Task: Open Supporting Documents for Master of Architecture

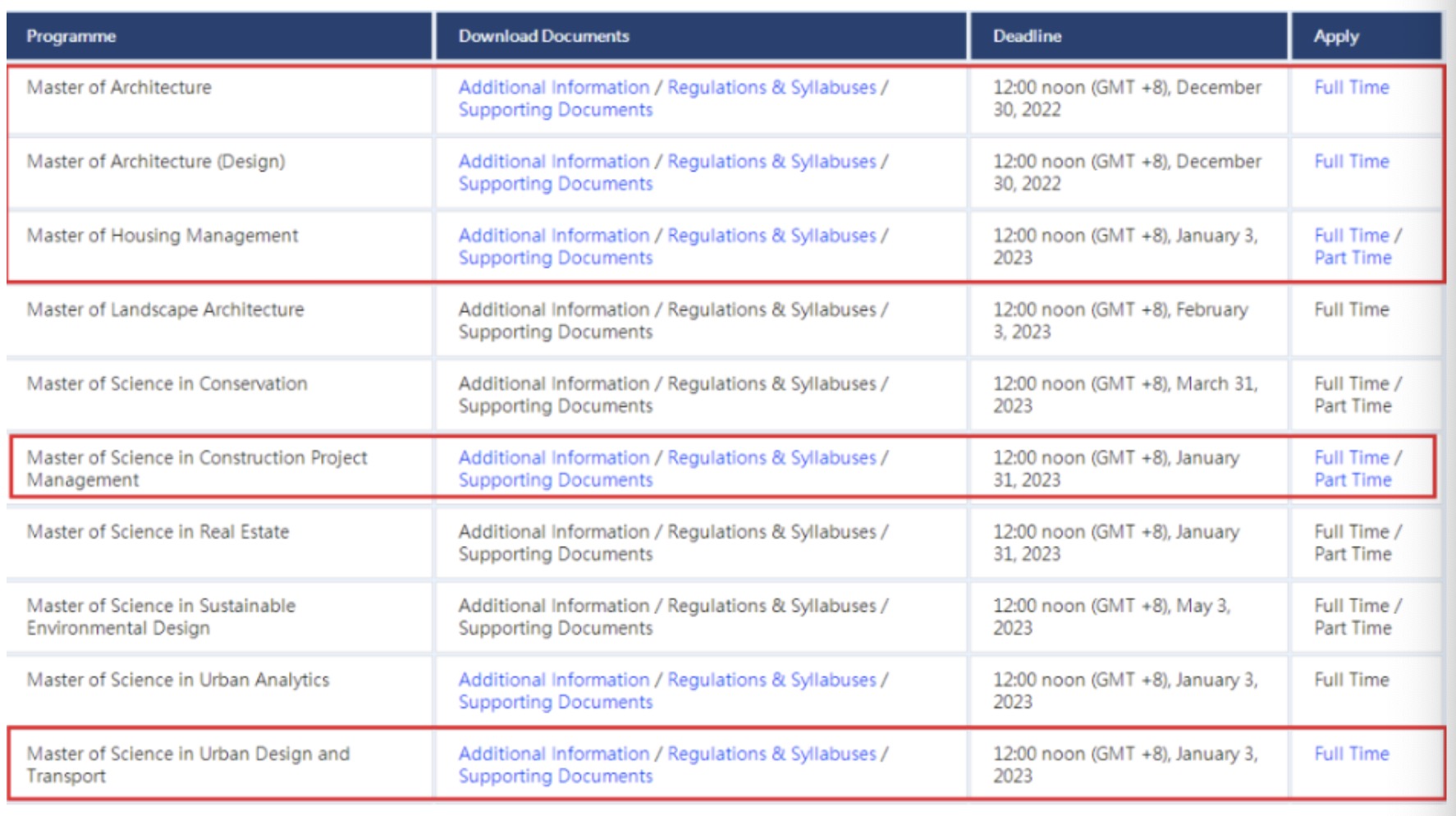Action: click(x=555, y=110)
